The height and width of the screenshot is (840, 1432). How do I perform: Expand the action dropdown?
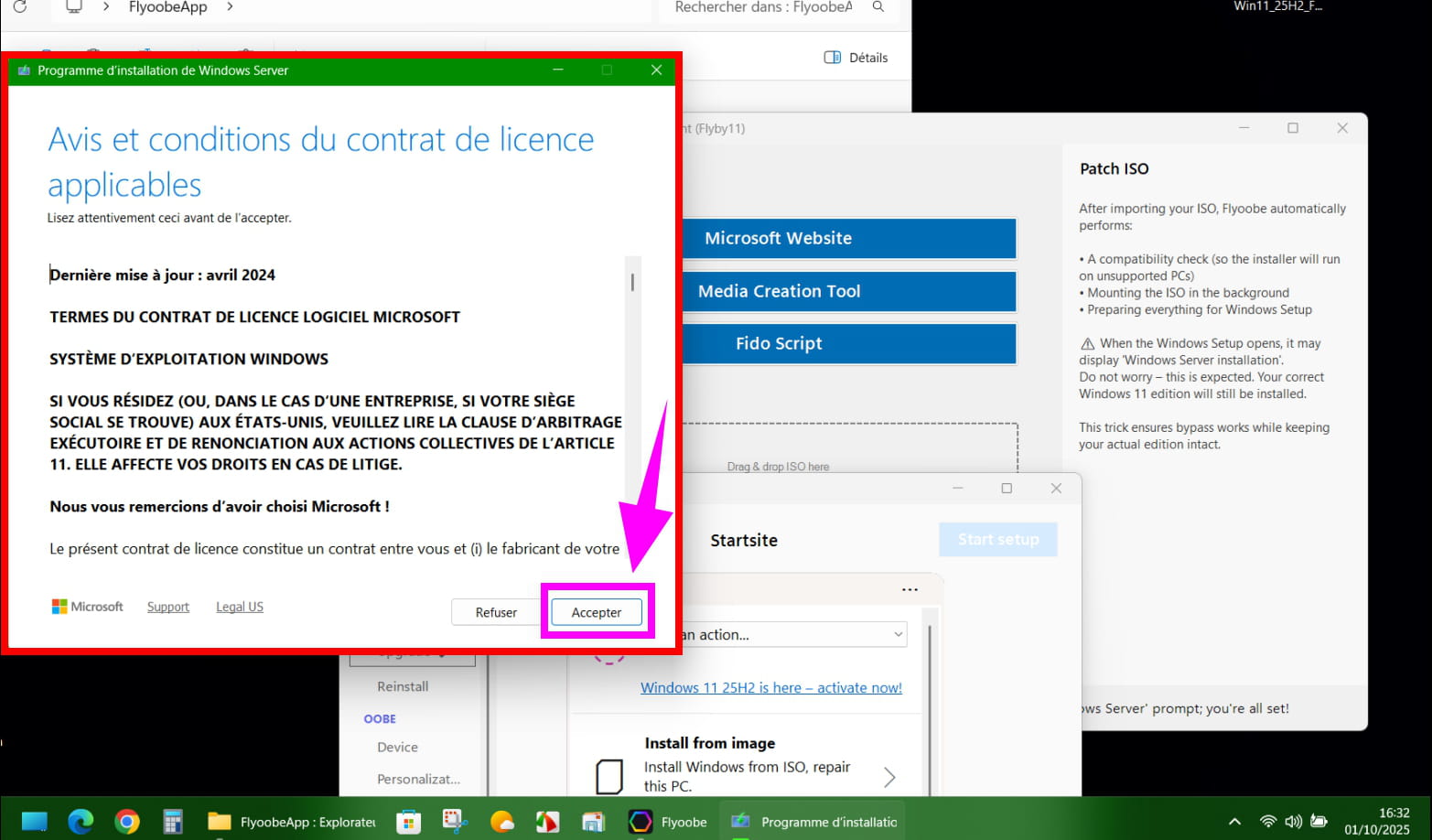898,634
